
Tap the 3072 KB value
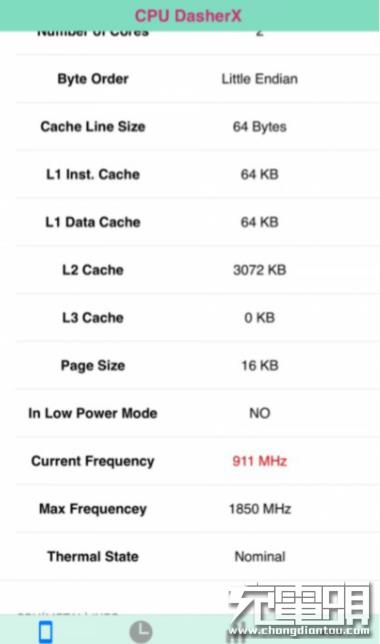(x=260, y=270)
